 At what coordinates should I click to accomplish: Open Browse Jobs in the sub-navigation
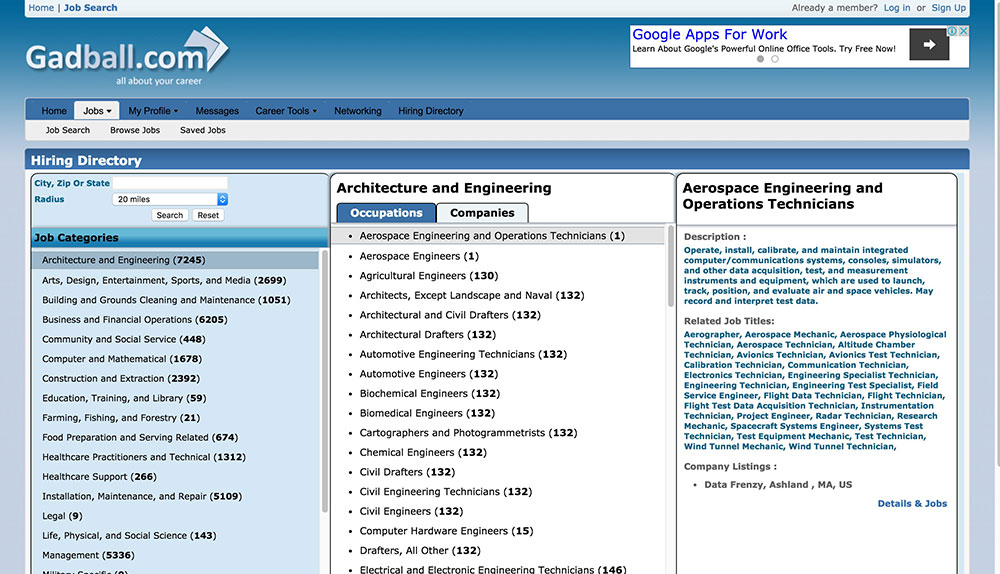tap(135, 130)
